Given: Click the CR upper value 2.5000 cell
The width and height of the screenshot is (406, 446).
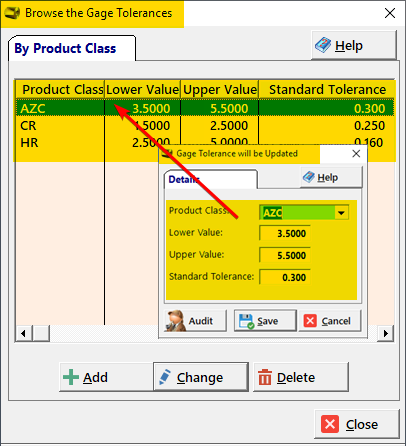Looking at the screenshot, I should click(x=220, y=126).
